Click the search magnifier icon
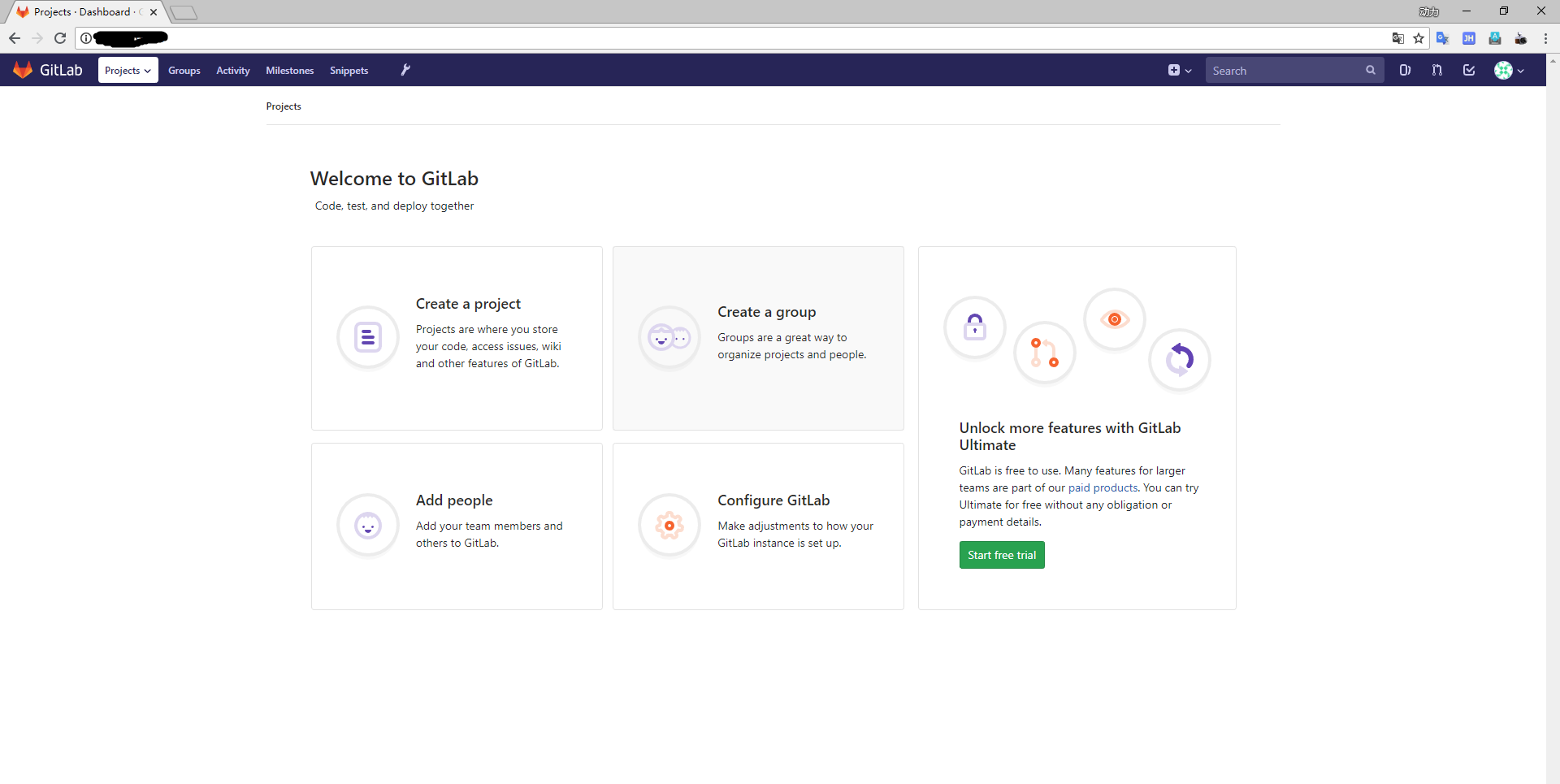This screenshot has width=1560, height=784. tap(1370, 70)
